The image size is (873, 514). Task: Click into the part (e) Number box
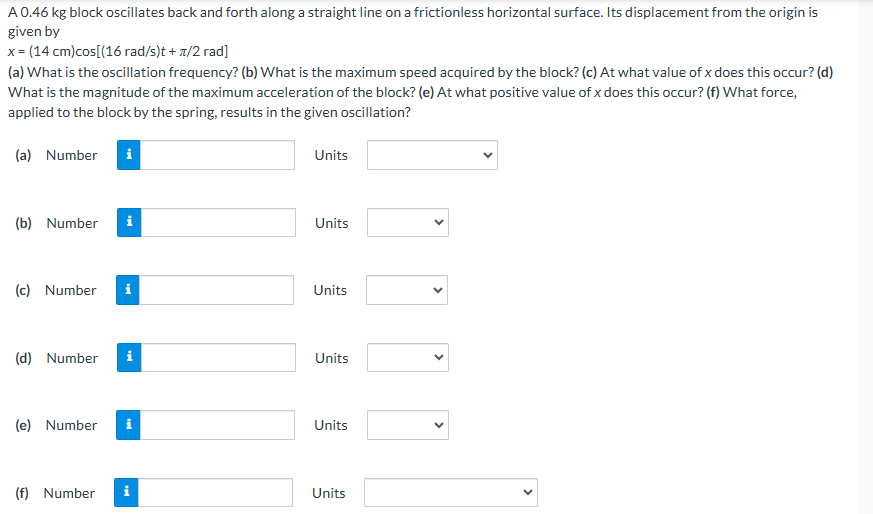217,425
